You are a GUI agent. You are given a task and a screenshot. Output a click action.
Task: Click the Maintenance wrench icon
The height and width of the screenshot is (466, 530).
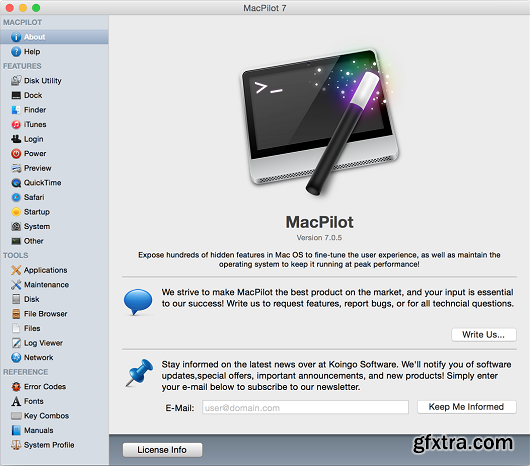16,285
